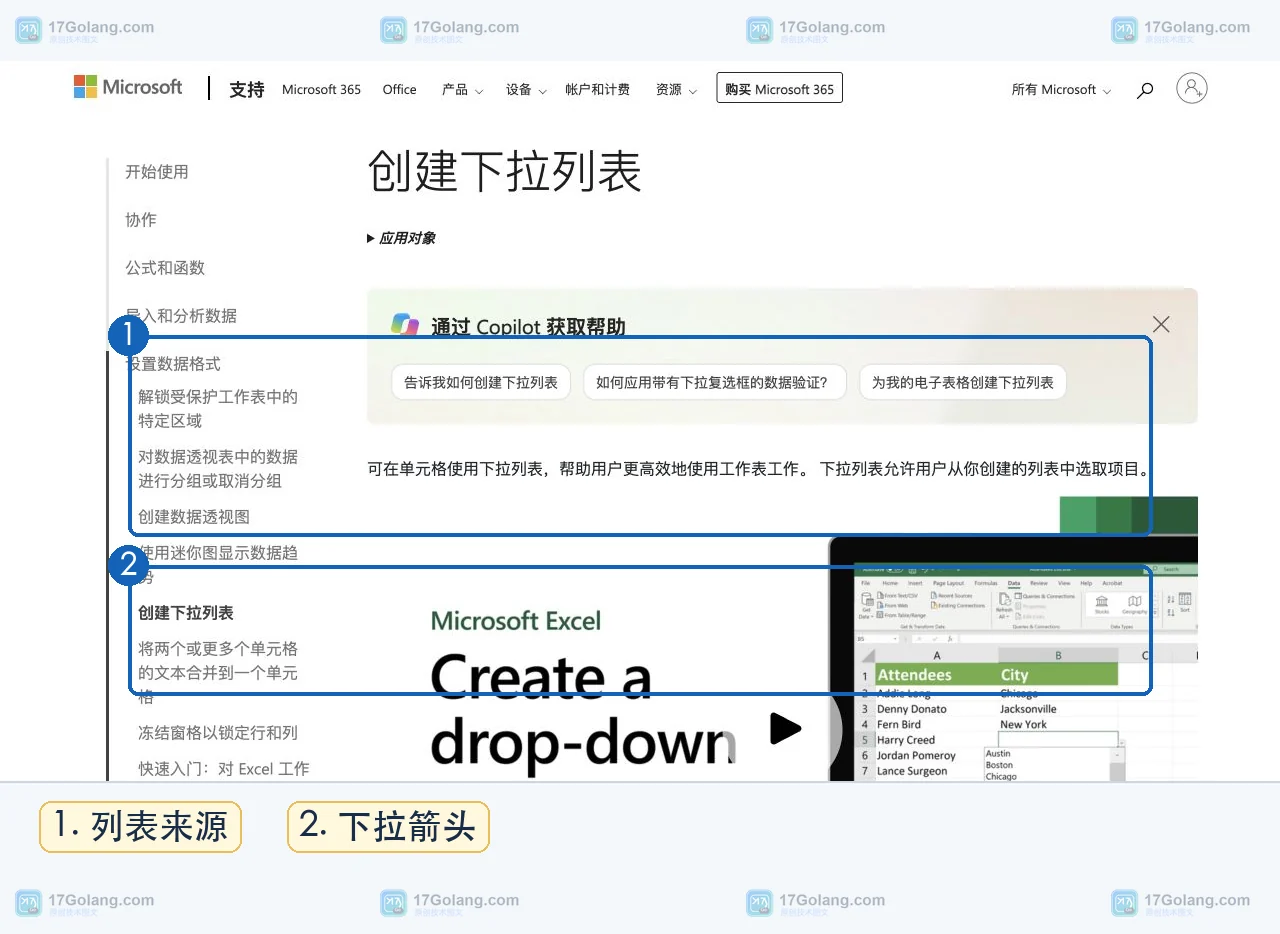Close the Copilot help banner
Image resolution: width=1280 pixels, height=934 pixels.
[x=1161, y=324]
